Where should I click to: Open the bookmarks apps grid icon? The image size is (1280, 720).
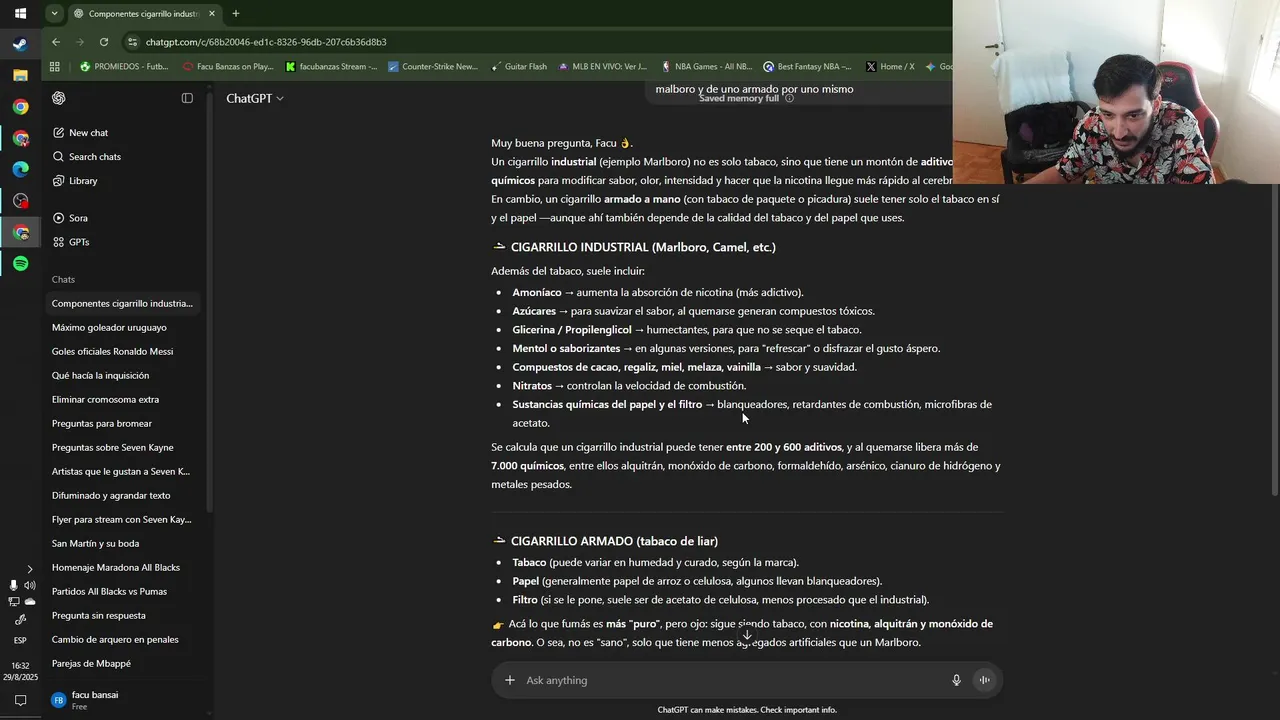point(55,67)
